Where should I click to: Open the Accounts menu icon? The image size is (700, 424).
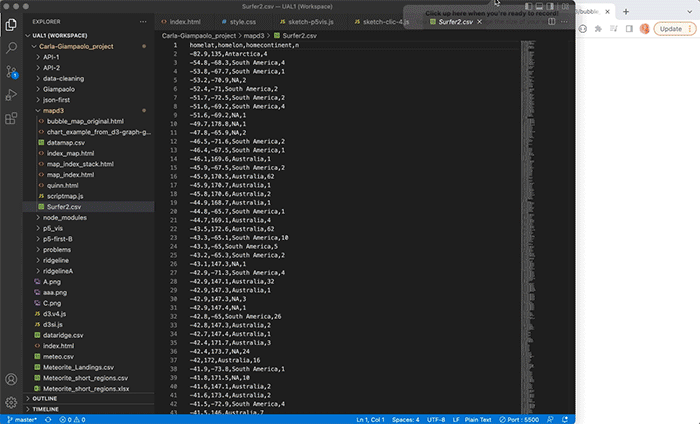[x=13, y=379]
